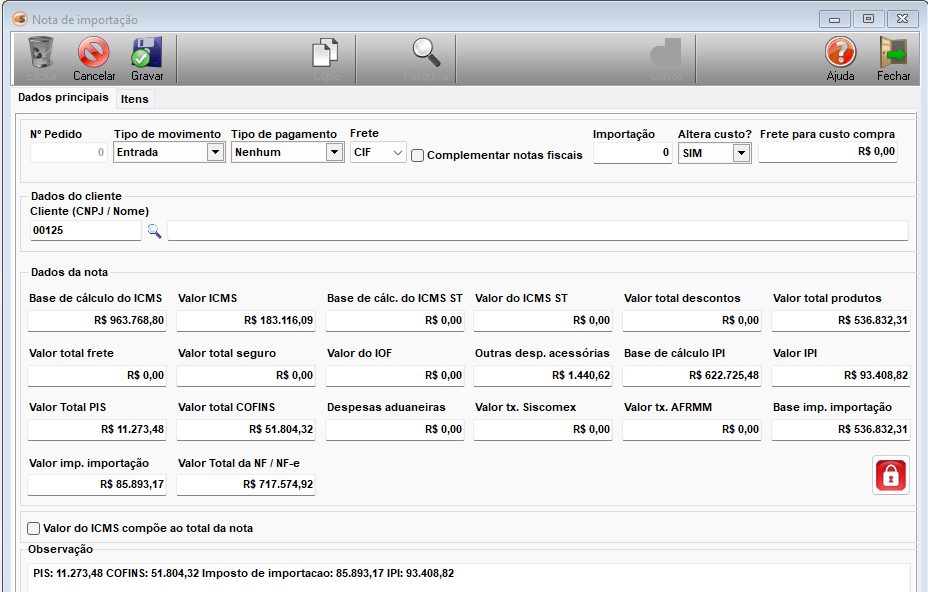928x592 pixels.
Task: Enable Complementar notas fiscais checkbox
Action: pos(418,155)
